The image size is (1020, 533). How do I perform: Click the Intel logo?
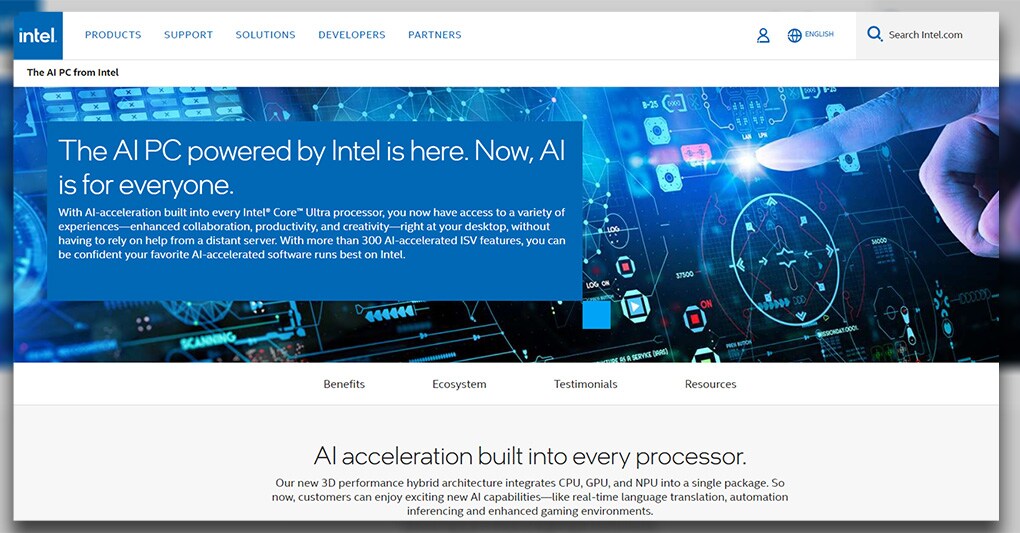tap(38, 35)
